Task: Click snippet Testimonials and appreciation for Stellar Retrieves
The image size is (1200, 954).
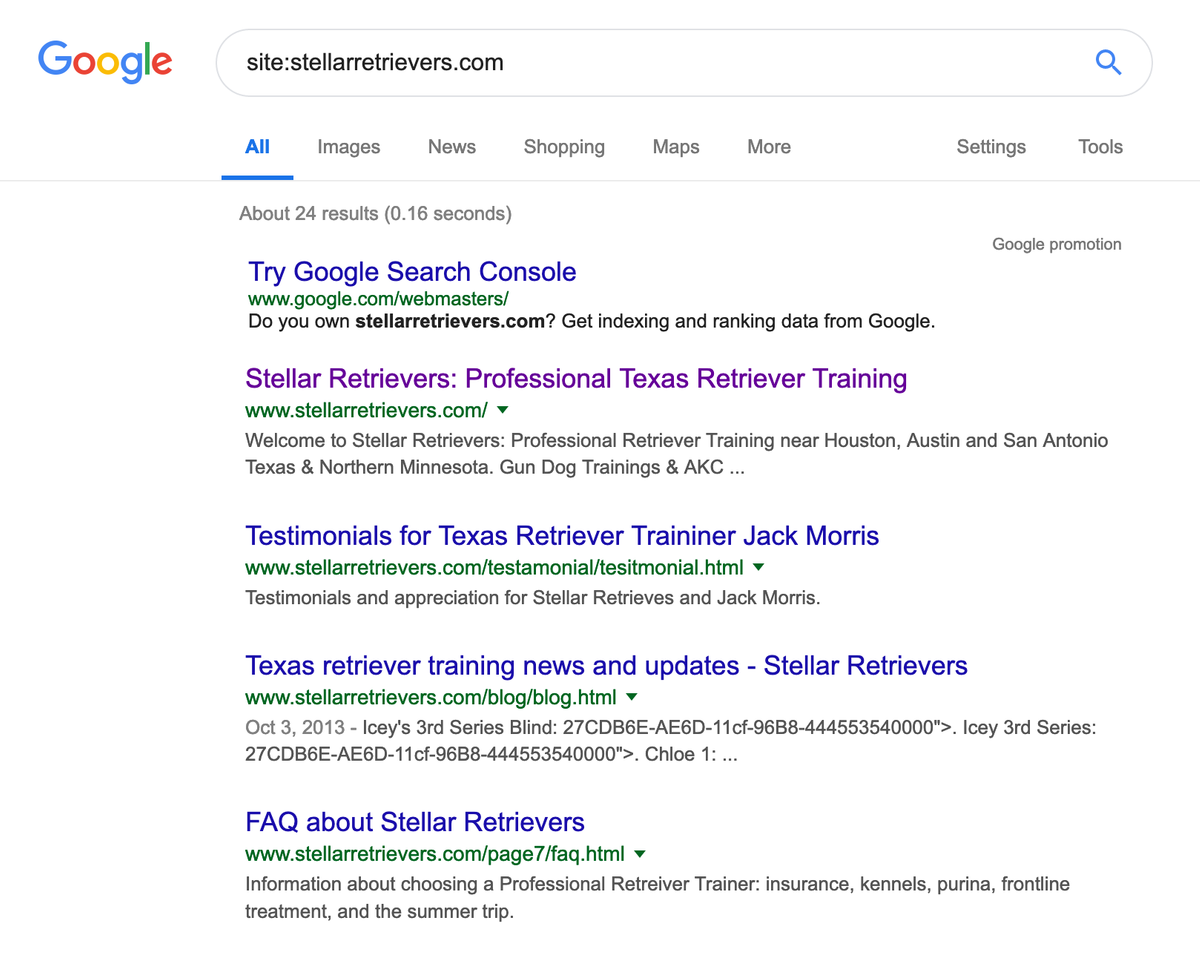Action: click(532, 598)
